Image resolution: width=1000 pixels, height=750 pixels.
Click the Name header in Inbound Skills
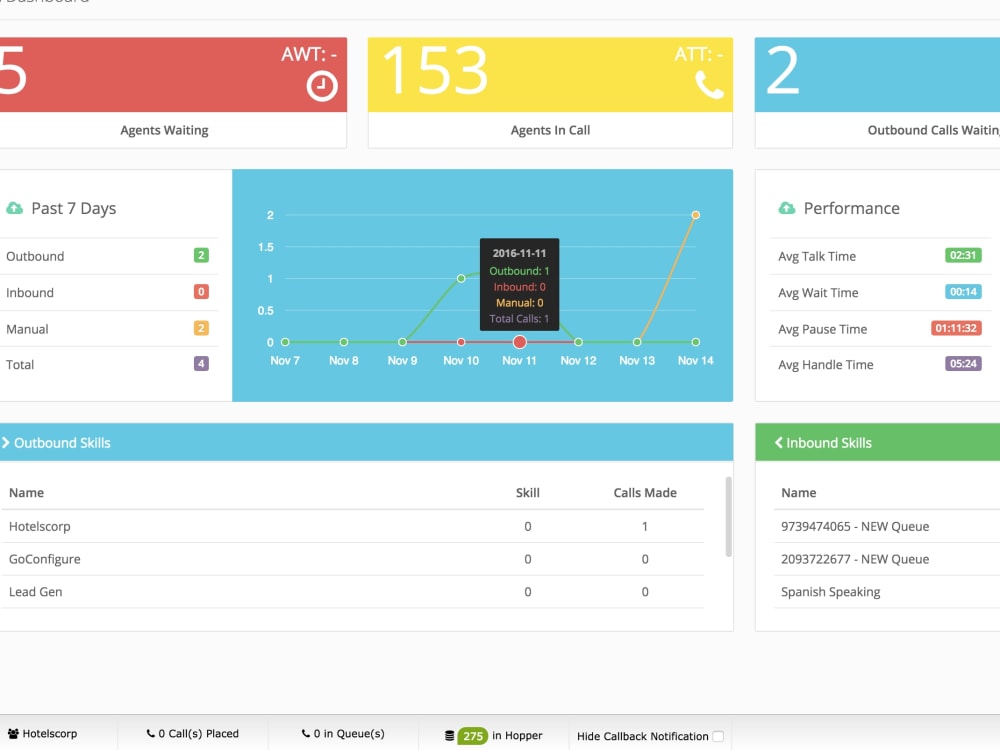click(x=798, y=492)
